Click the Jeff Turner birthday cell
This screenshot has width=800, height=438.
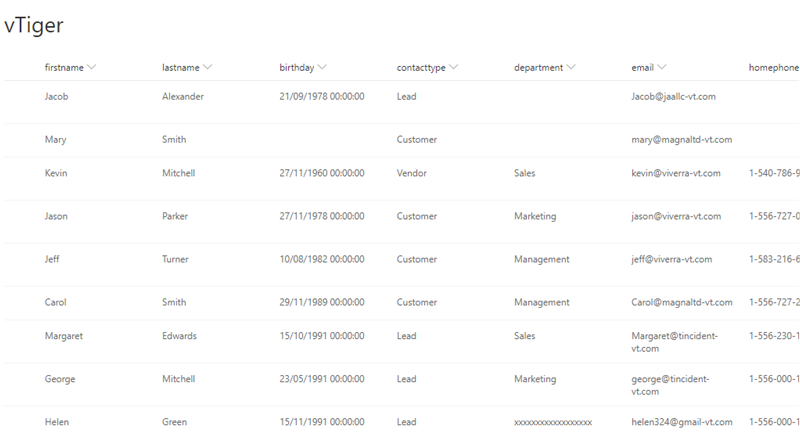click(321, 259)
